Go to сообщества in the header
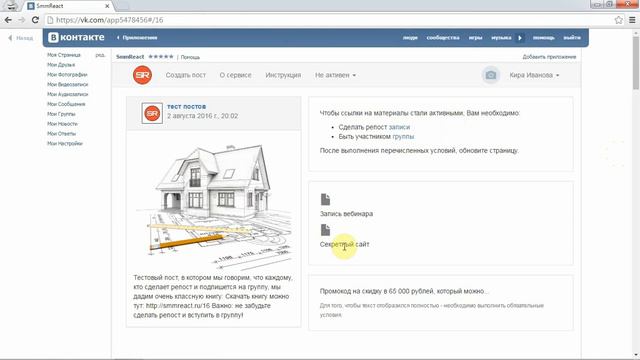640x360 pixels. pos(443,38)
